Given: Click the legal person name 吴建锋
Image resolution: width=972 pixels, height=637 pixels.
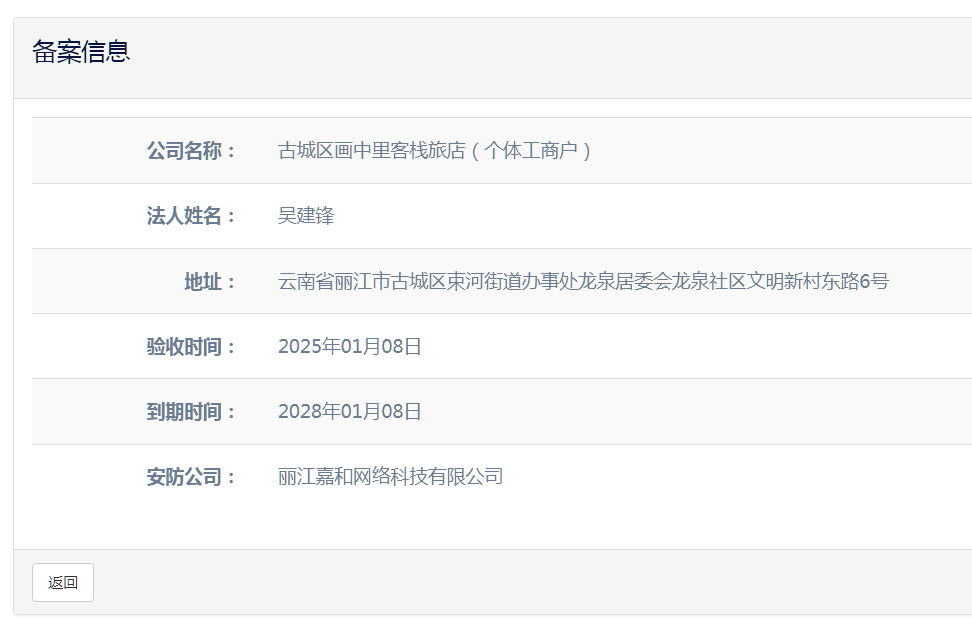Looking at the screenshot, I should click(306, 216).
